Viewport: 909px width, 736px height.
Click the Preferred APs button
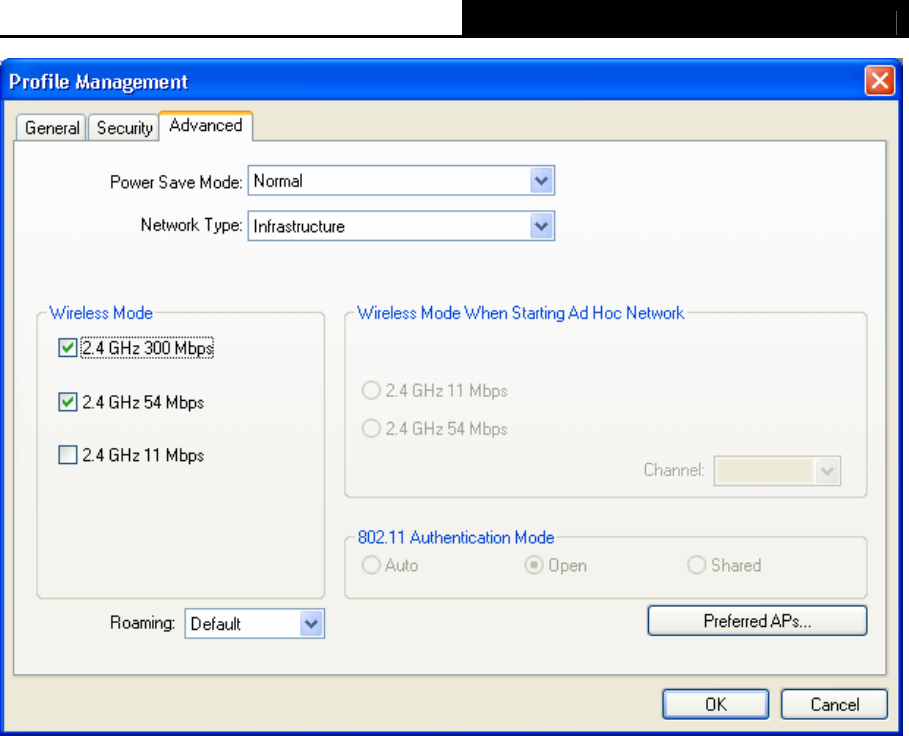(757, 621)
